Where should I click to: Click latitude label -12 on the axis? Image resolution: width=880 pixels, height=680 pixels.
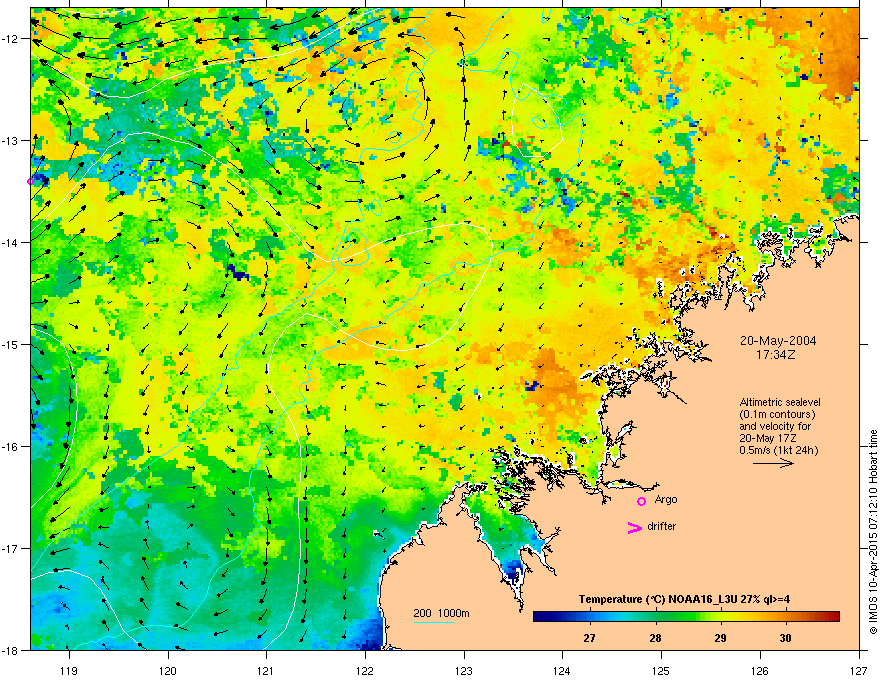point(10,39)
